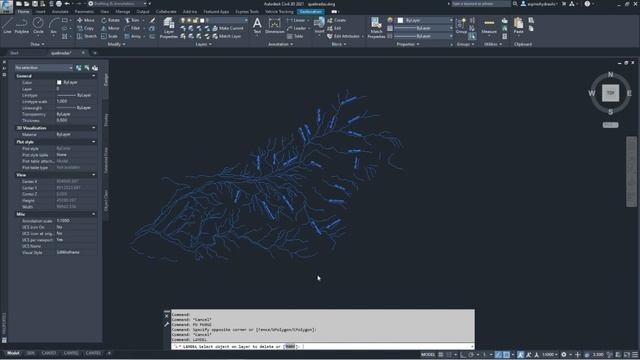This screenshot has height=360, width=640.
Task: Select the Circle tool
Action: click(38, 26)
